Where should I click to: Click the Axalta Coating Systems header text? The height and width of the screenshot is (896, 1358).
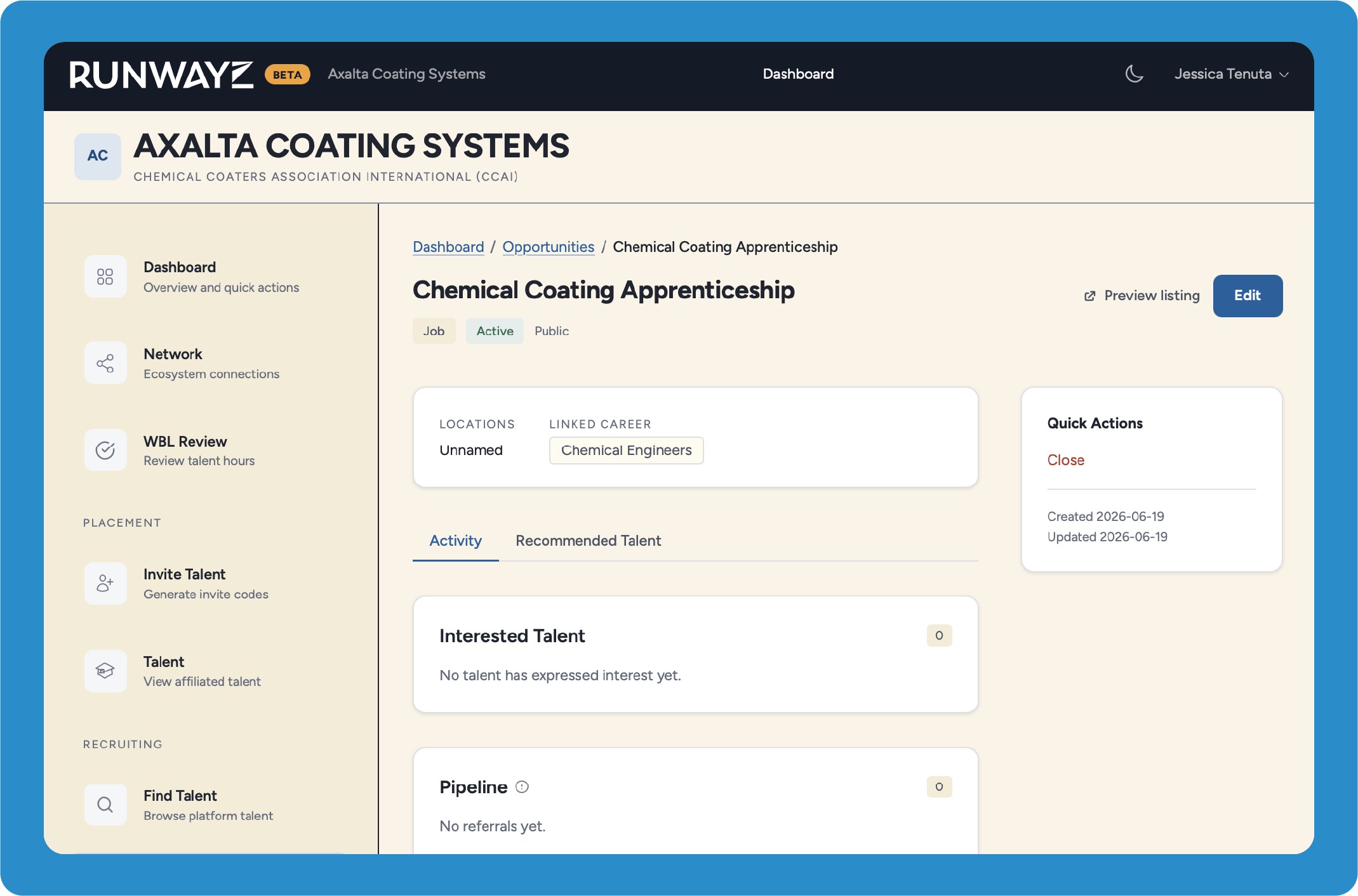pyautogui.click(x=406, y=74)
